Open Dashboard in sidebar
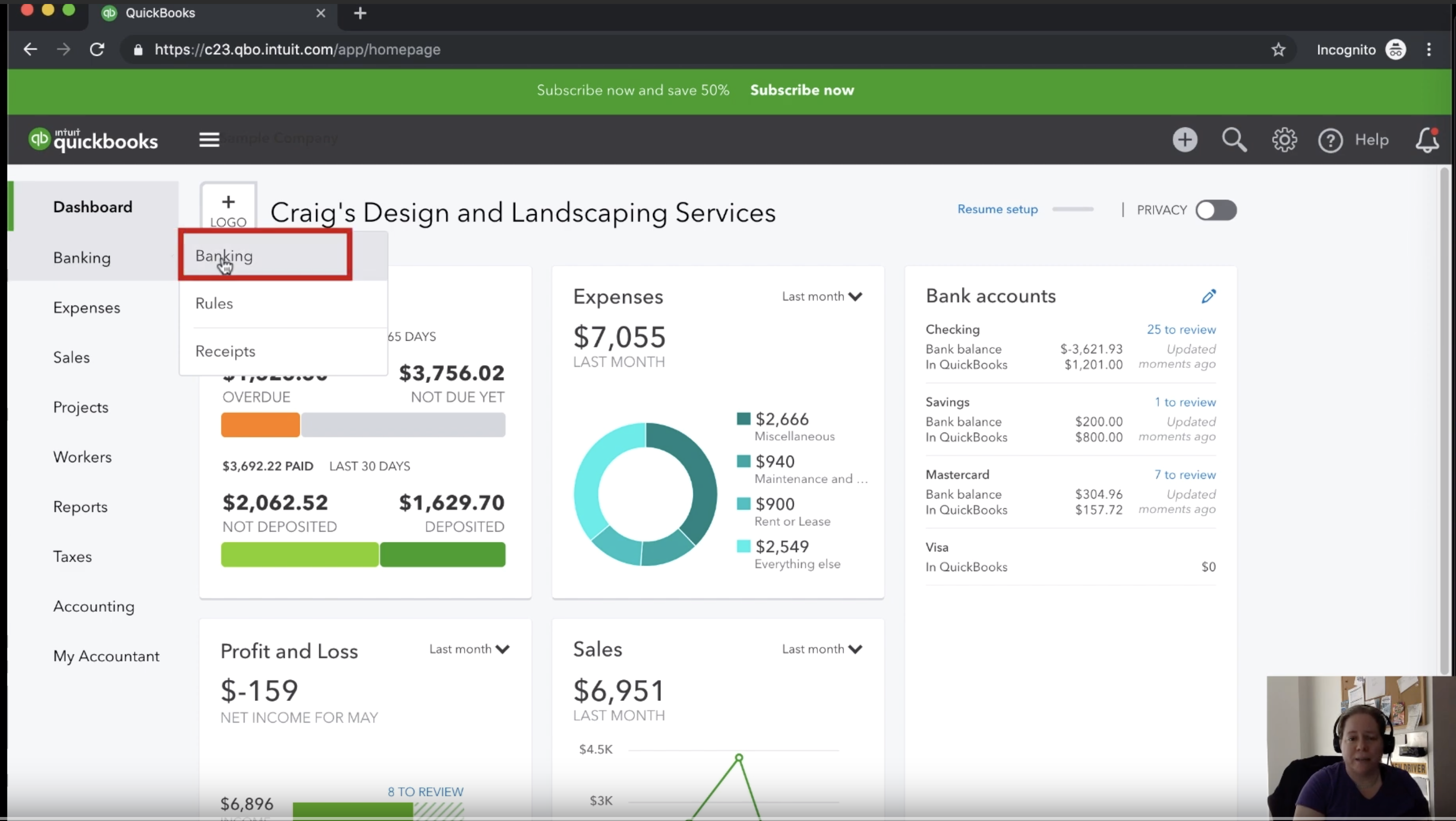1456x821 pixels. (x=93, y=207)
